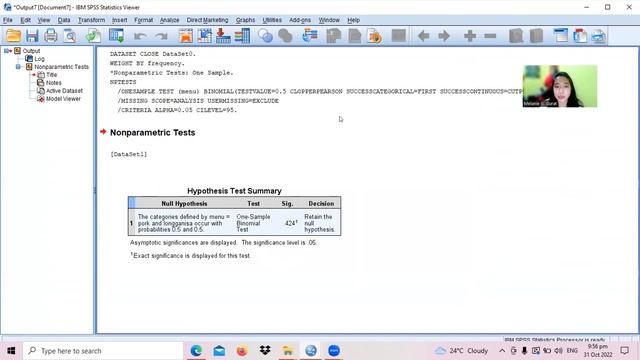
Task: Save the output document
Action: (32, 36)
